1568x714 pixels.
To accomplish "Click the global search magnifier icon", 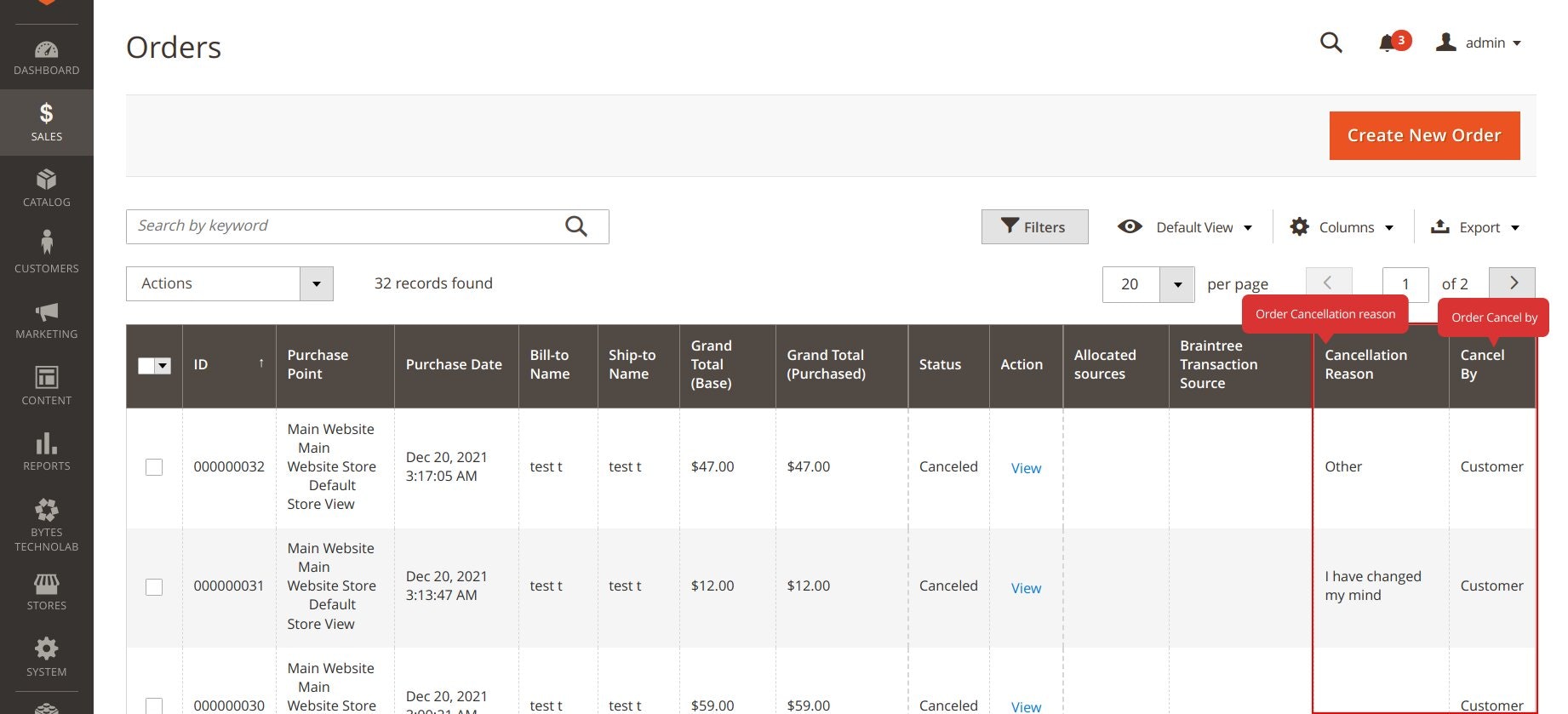I will click(1331, 43).
